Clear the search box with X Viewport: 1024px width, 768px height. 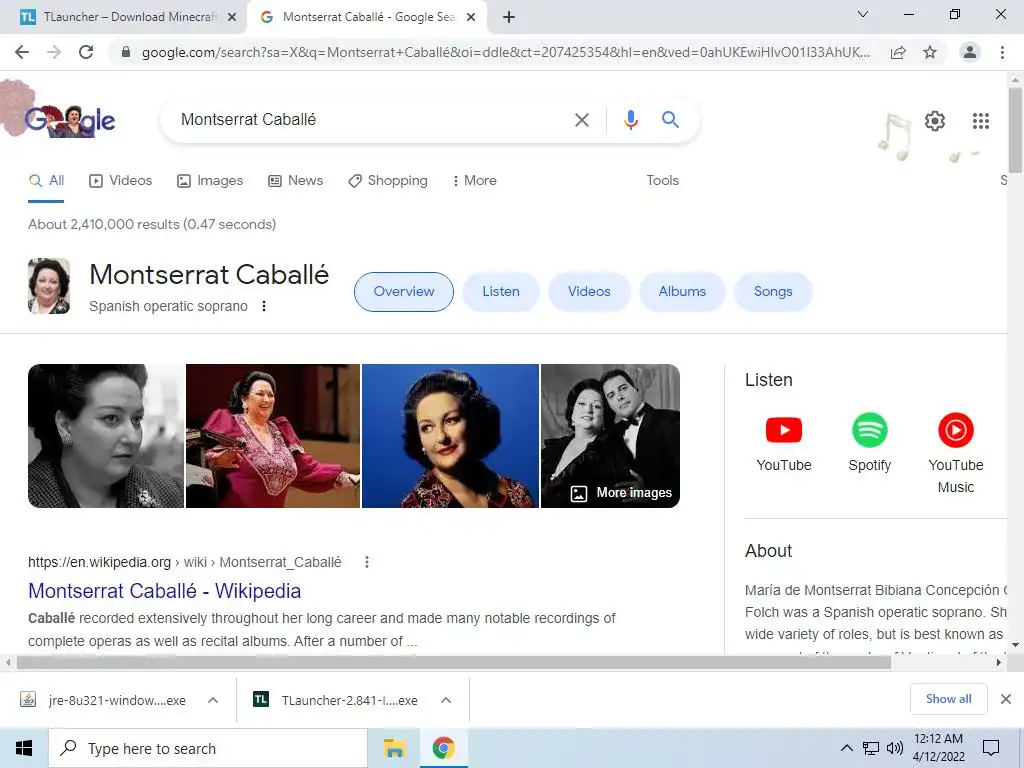[x=581, y=120]
